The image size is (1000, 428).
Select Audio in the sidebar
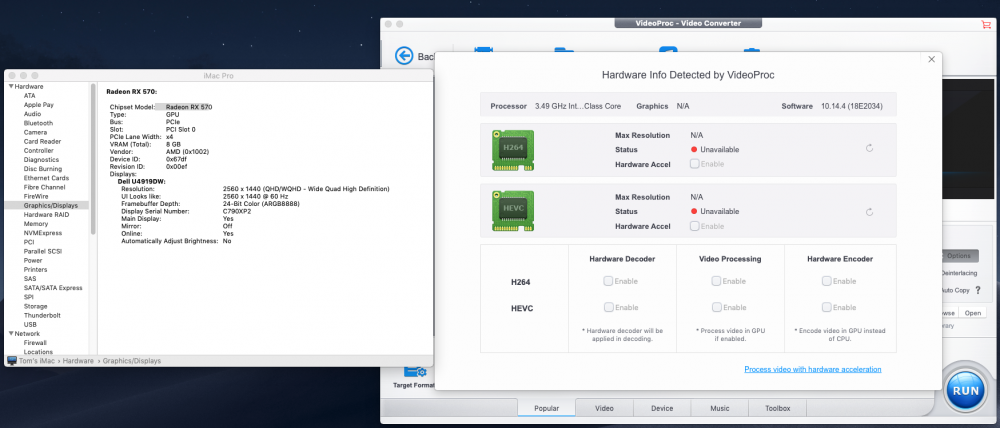point(33,114)
